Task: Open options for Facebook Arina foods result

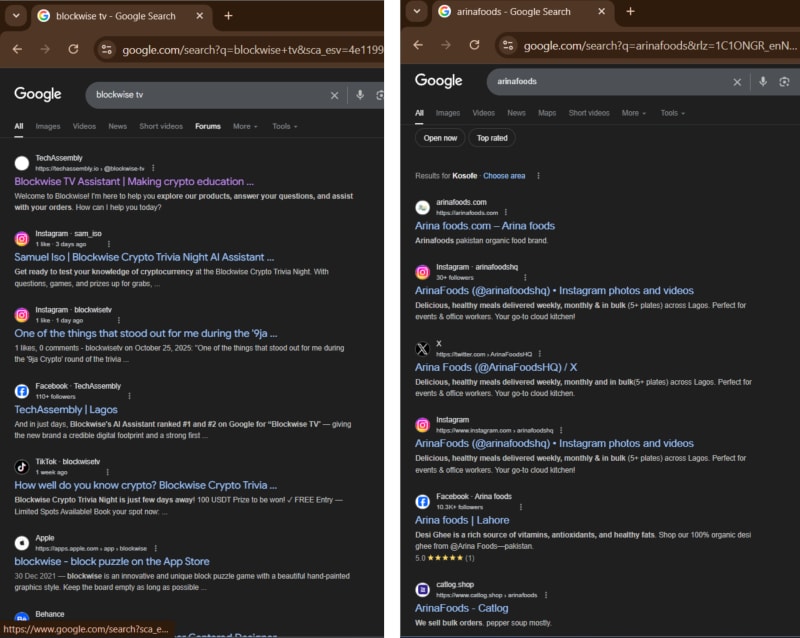Action: click(520, 507)
